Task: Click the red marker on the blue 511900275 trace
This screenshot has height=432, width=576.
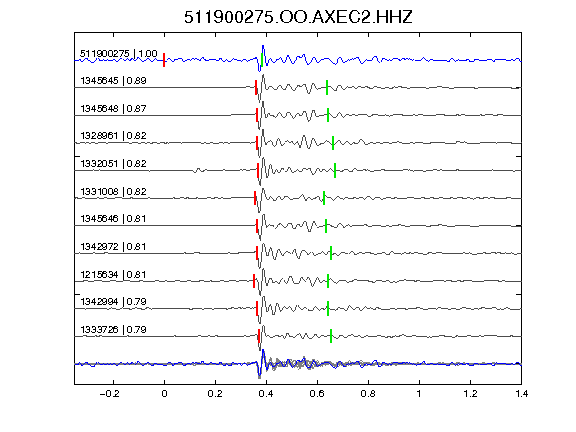Action: pos(164,60)
